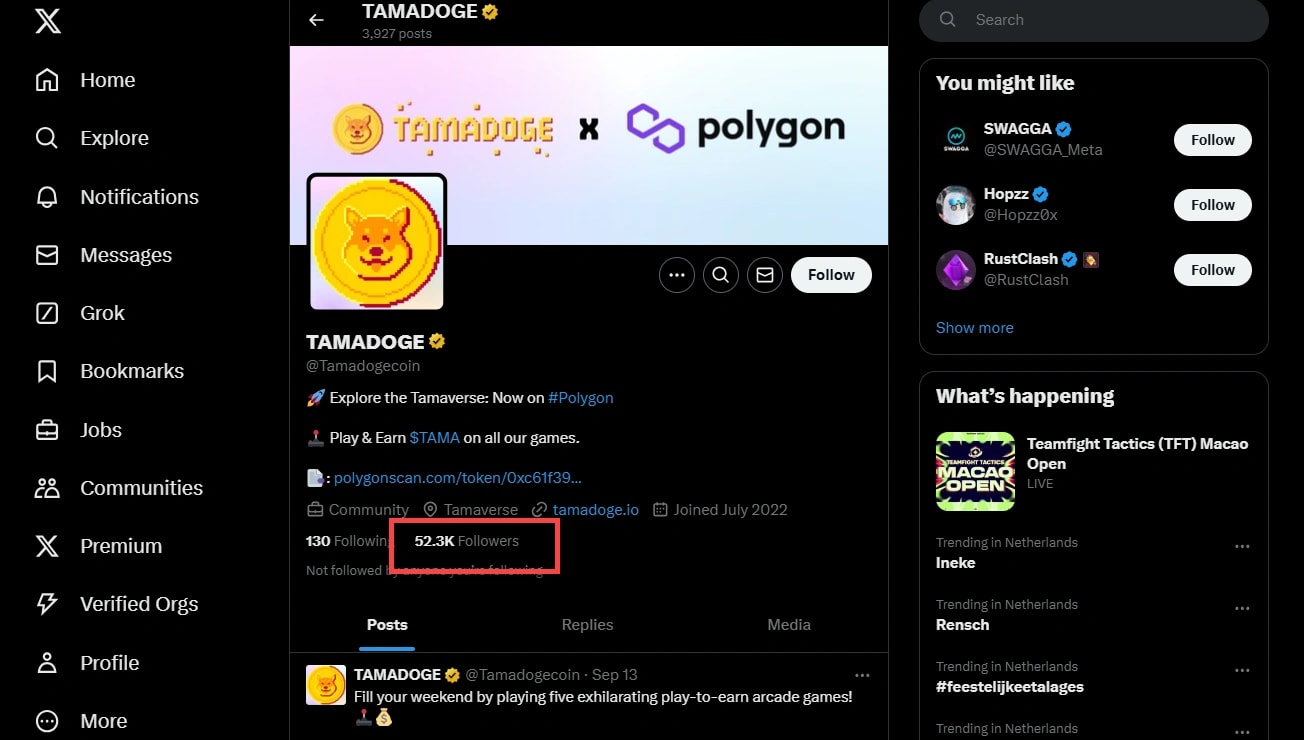Click the X logo icon
This screenshot has width=1304, height=740.
(x=47, y=21)
